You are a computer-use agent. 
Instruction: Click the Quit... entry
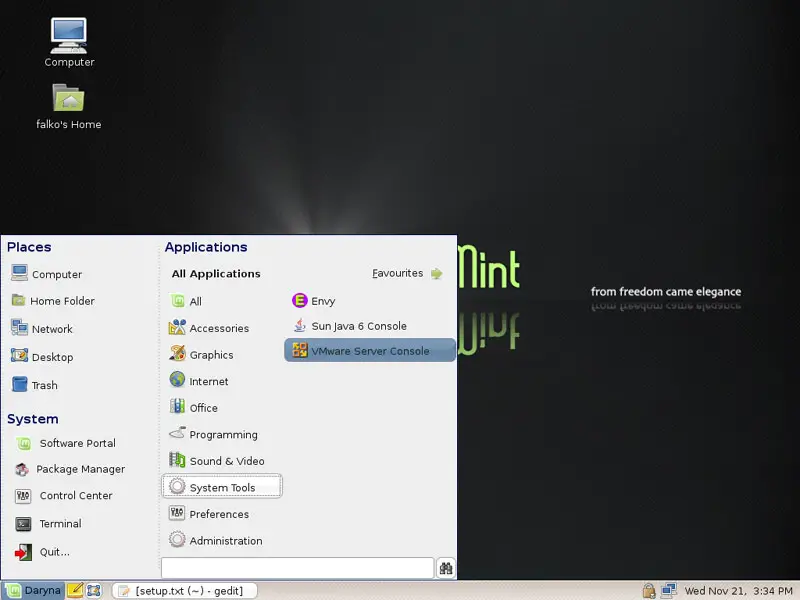pos(42,552)
